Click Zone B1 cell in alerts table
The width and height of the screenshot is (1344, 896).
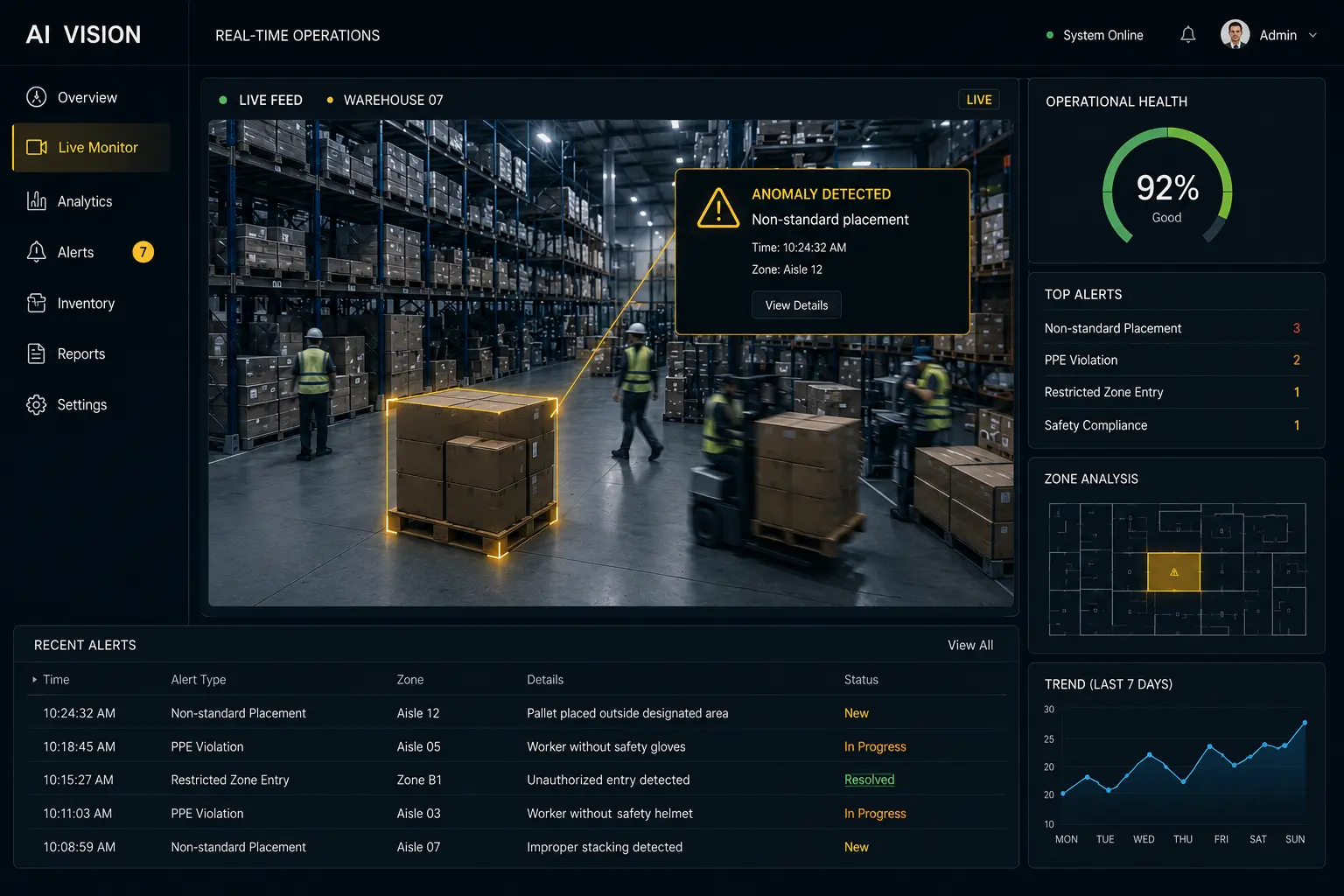(x=419, y=780)
